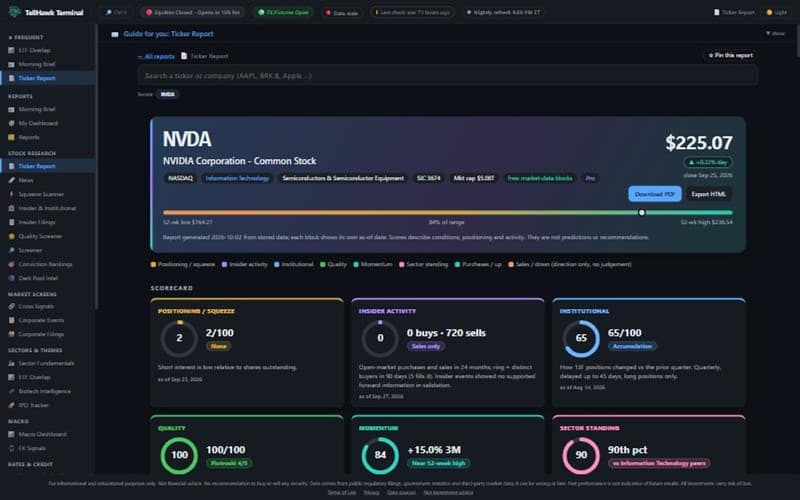This screenshot has height=500, width=800.
Task: Click the Insider activity legend swatch
Action: 224,264
